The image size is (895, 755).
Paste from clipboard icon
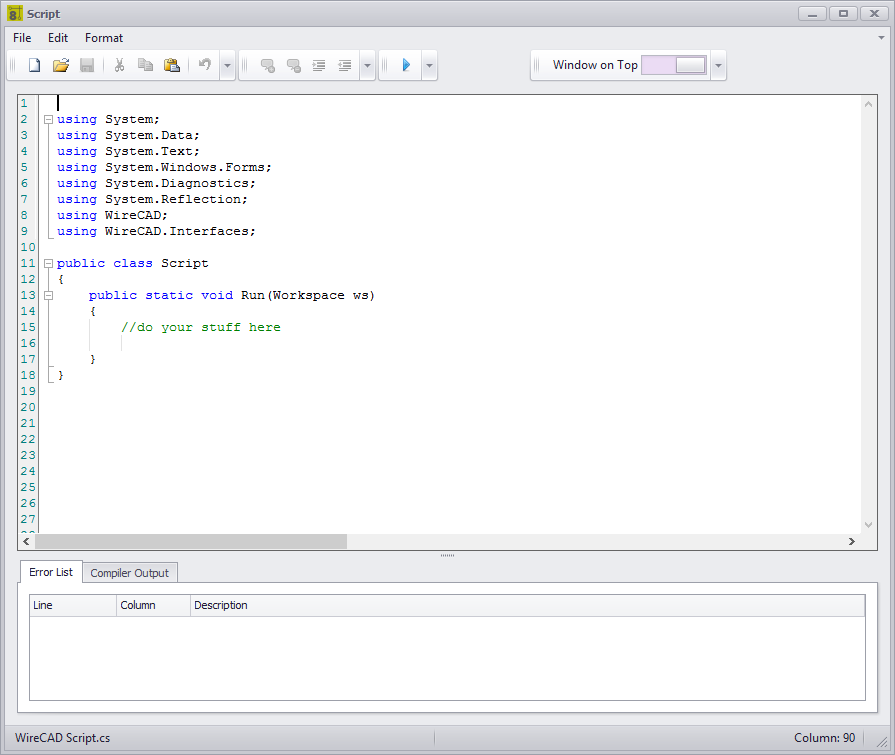point(172,65)
